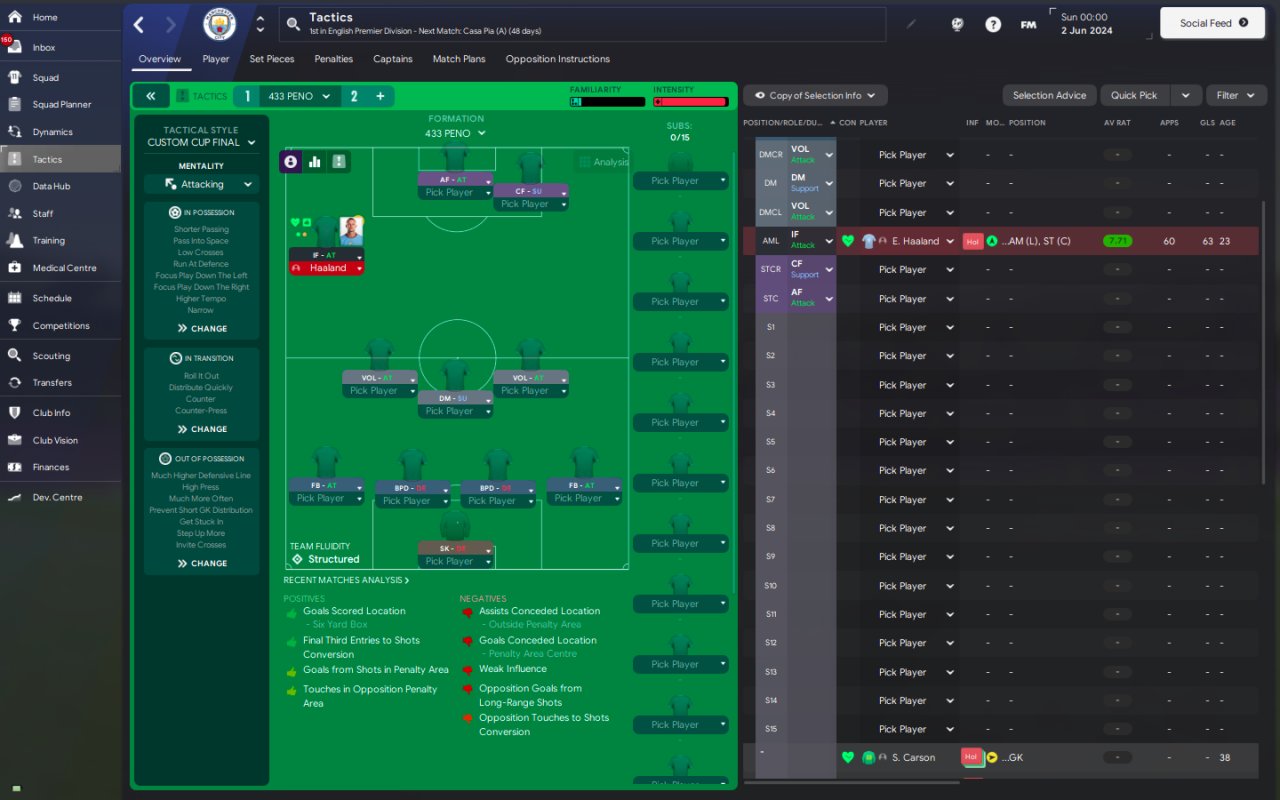Open the Recent Matches Analysis link
The image size is (1280, 800).
coord(346,580)
